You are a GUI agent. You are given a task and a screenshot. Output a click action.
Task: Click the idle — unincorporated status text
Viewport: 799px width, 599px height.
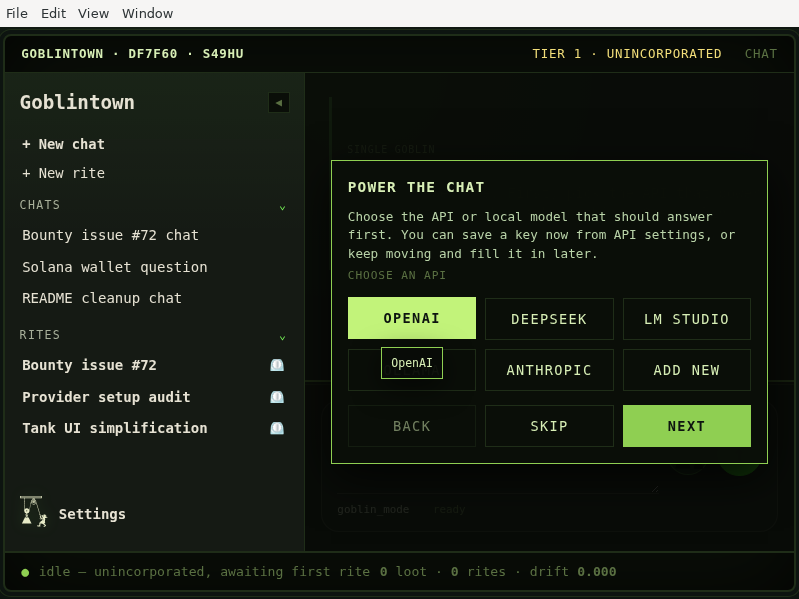[204, 572]
